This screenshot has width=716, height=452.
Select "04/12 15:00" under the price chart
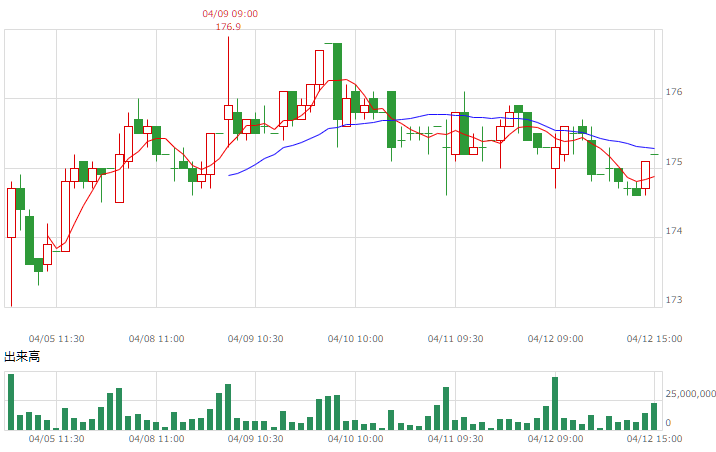click(x=654, y=339)
